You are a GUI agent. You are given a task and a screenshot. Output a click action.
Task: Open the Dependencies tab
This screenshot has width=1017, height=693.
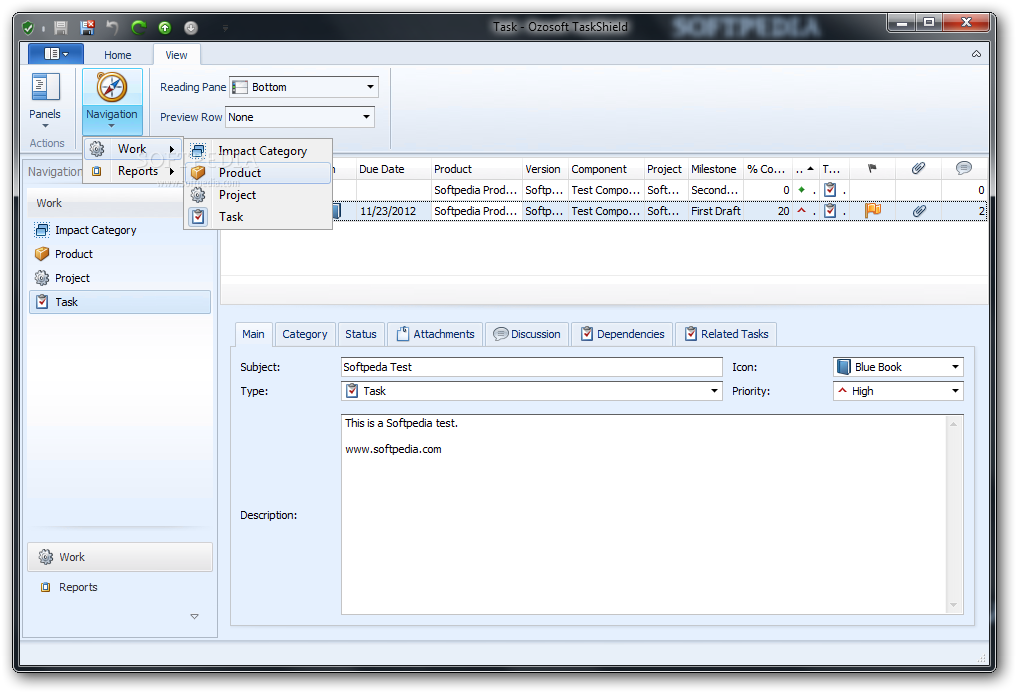pos(622,334)
